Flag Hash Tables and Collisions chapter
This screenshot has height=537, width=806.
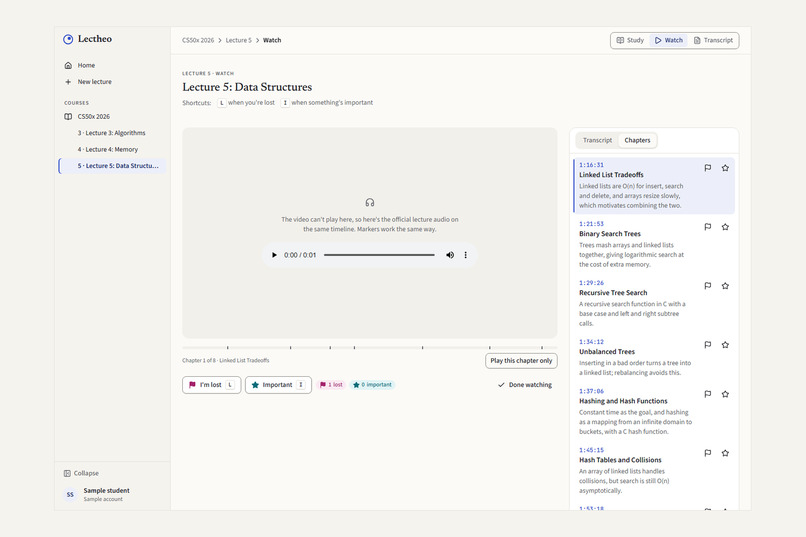708,453
